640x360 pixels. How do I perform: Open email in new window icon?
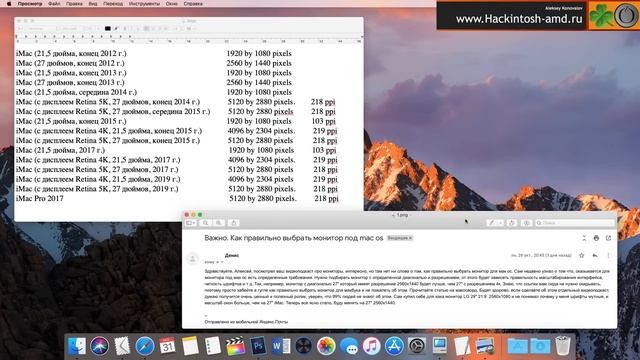point(608,238)
